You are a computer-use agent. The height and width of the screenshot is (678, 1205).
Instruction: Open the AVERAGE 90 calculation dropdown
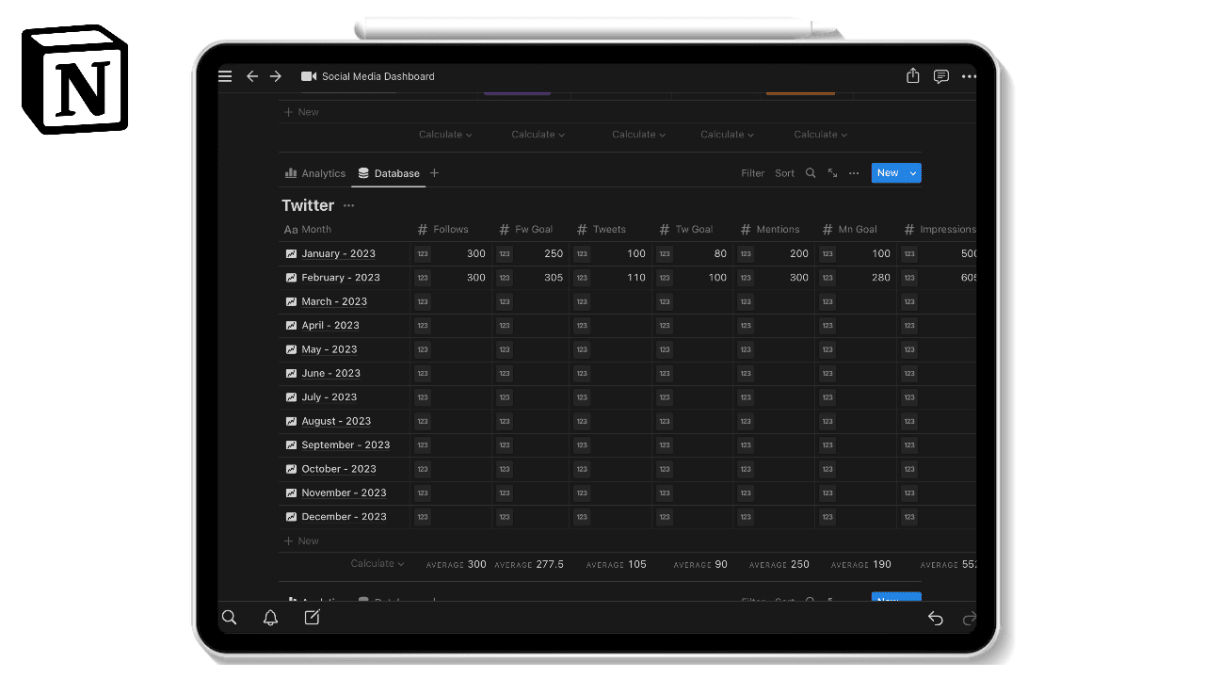pos(700,564)
